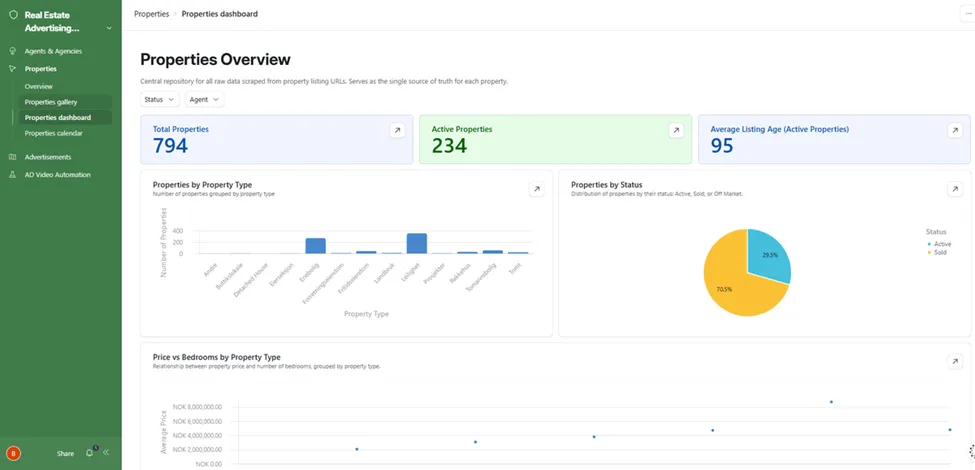Expand Active Properties card arrow
The image size is (975, 470).
click(676, 130)
